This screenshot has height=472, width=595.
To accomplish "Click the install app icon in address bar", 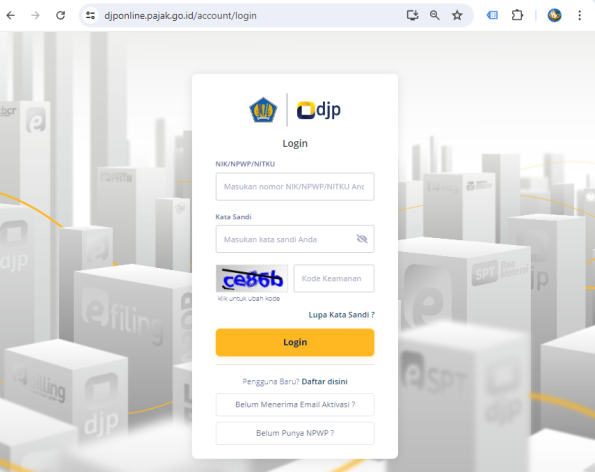I will pos(412,16).
